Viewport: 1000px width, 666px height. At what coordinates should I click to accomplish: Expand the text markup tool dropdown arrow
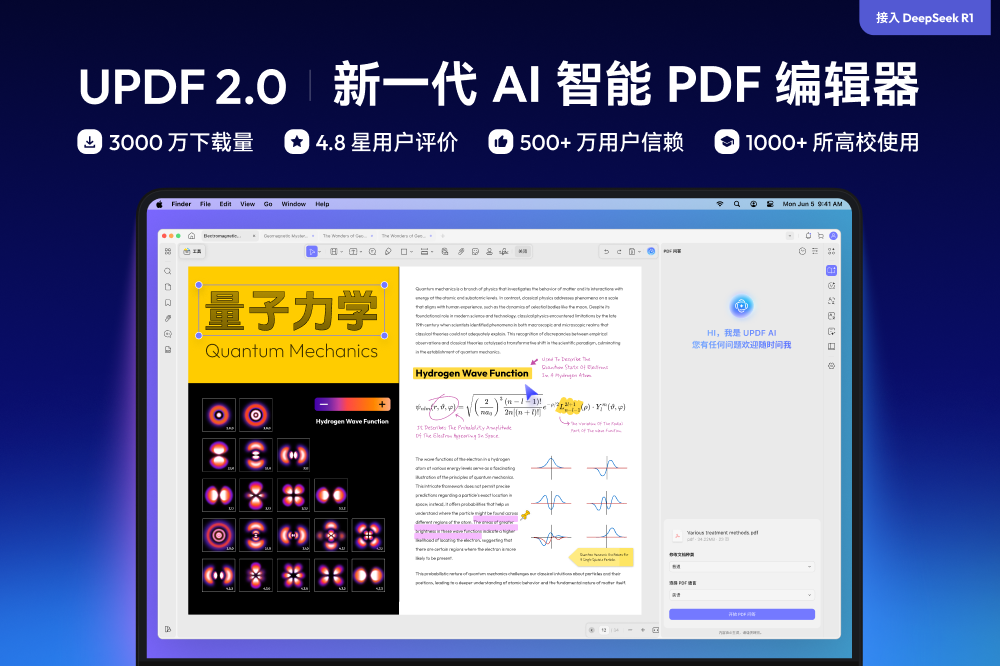coord(341,252)
